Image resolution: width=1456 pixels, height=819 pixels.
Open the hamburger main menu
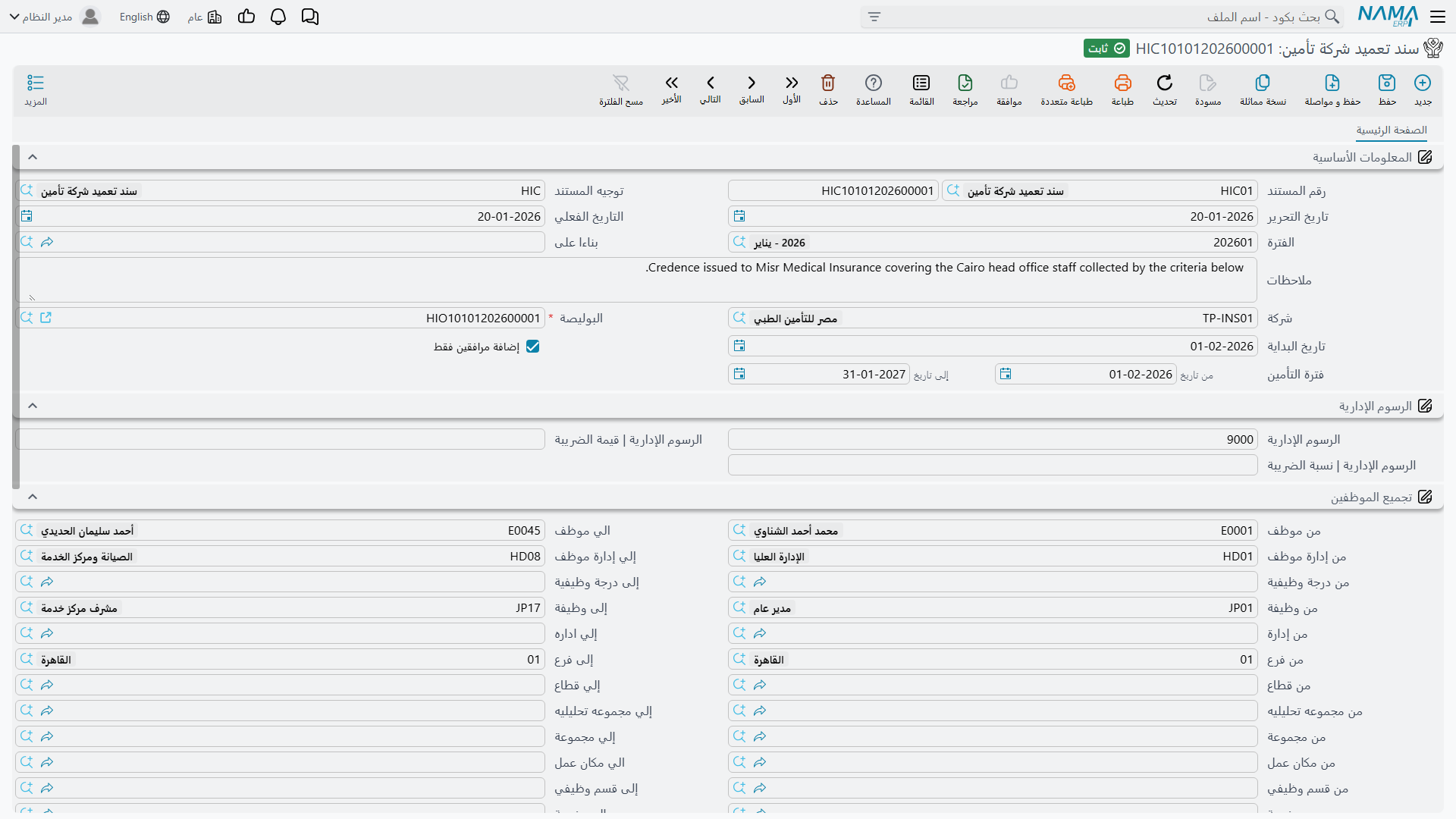click(1438, 17)
